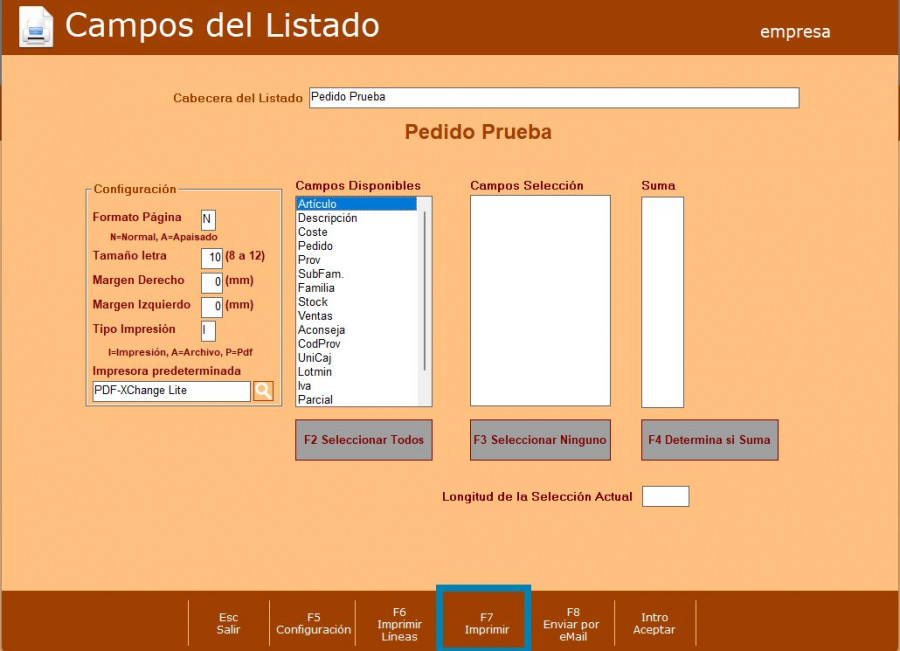Click Esc Salir in bottom bar
The width and height of the screenshot is (900, 651).
pos(228,623)
